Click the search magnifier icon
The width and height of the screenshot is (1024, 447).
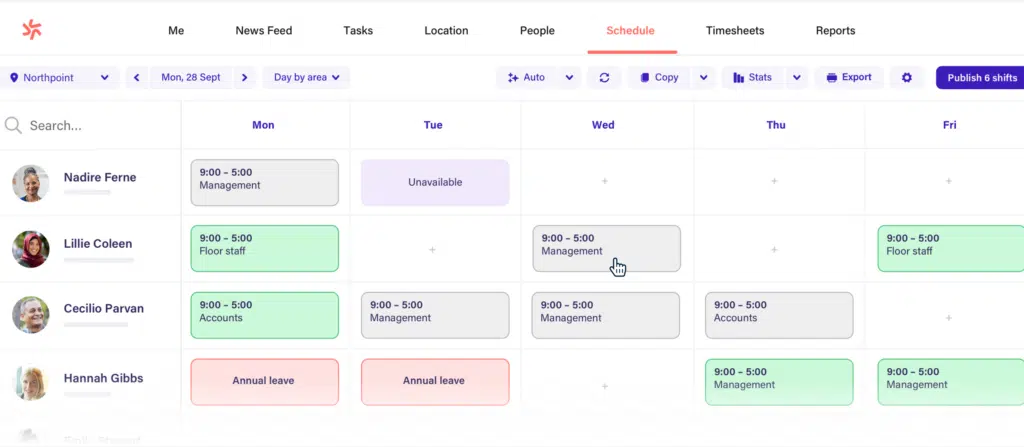click(x=13, y=126)
